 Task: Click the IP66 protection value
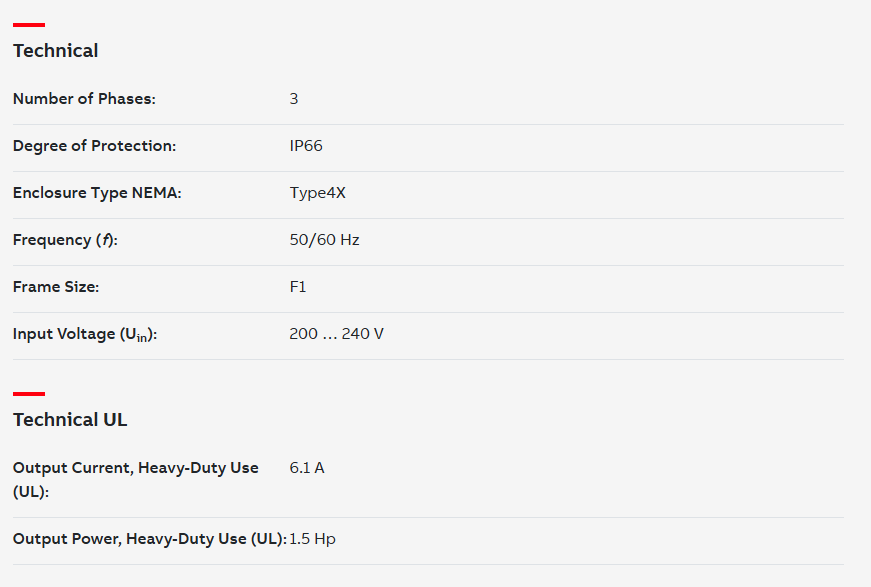(306, 146)
